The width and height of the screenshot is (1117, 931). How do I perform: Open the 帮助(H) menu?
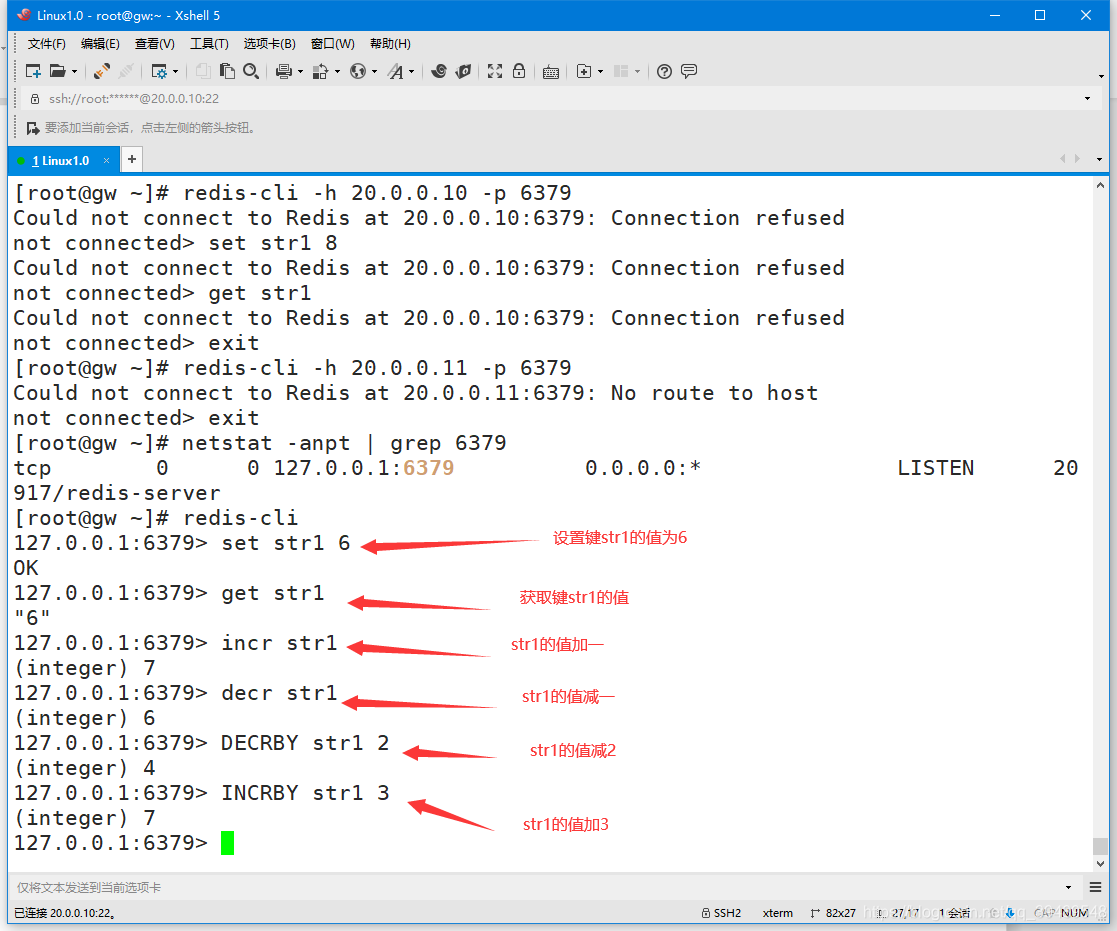[x=390, y=43]
